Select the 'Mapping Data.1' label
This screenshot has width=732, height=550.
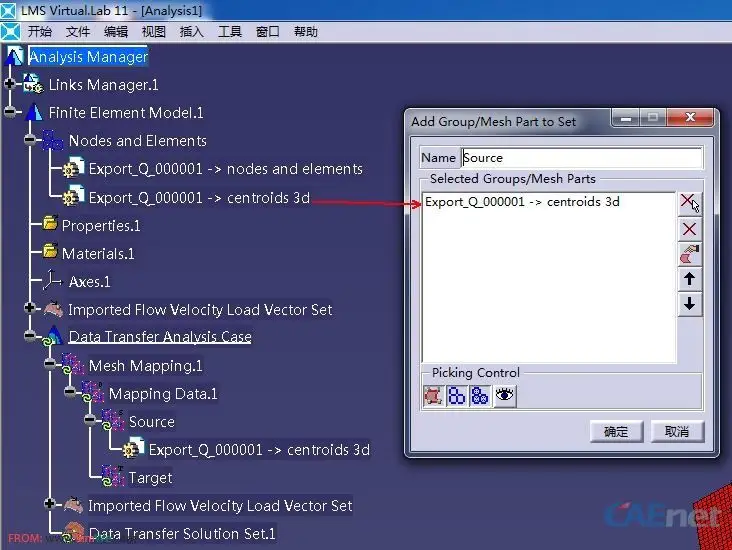point(163,394)
